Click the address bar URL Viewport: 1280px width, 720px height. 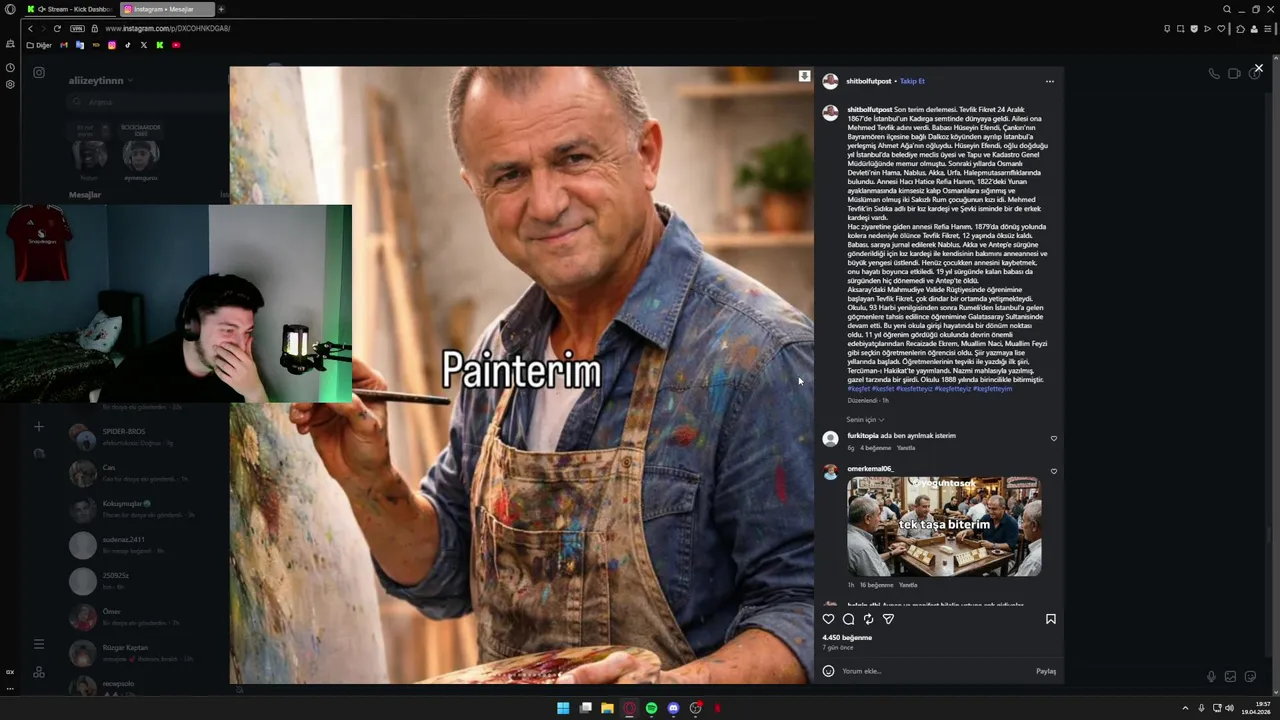(x=168, y=28)
